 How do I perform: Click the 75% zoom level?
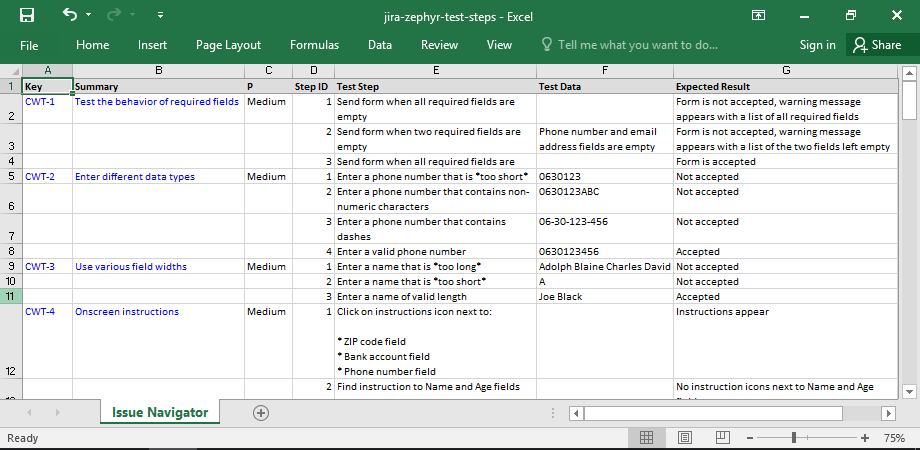pyautogui.click(x=894, y=438)
